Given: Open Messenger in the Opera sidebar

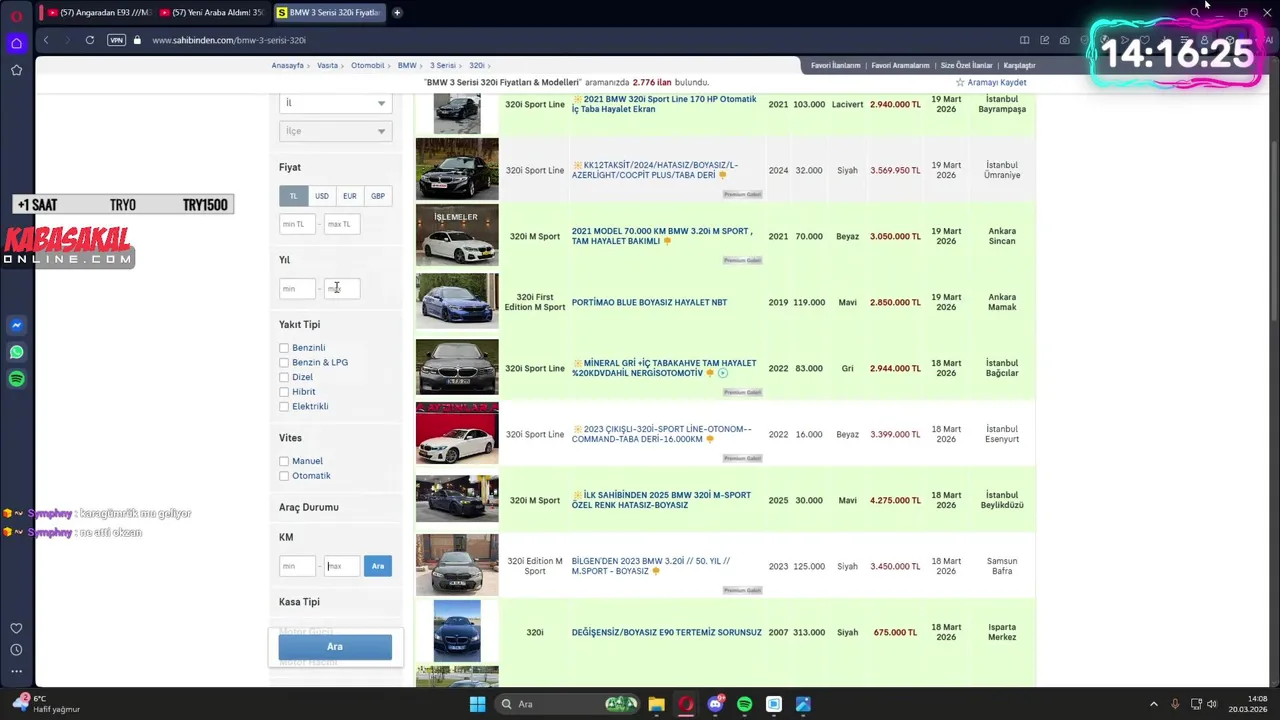Looking at the screenshot, I should [16, 325].
